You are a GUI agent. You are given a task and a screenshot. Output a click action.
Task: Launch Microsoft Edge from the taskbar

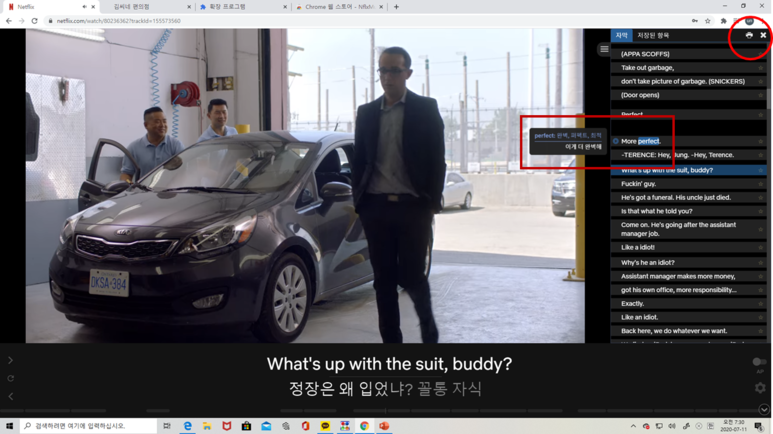(187, 426)
